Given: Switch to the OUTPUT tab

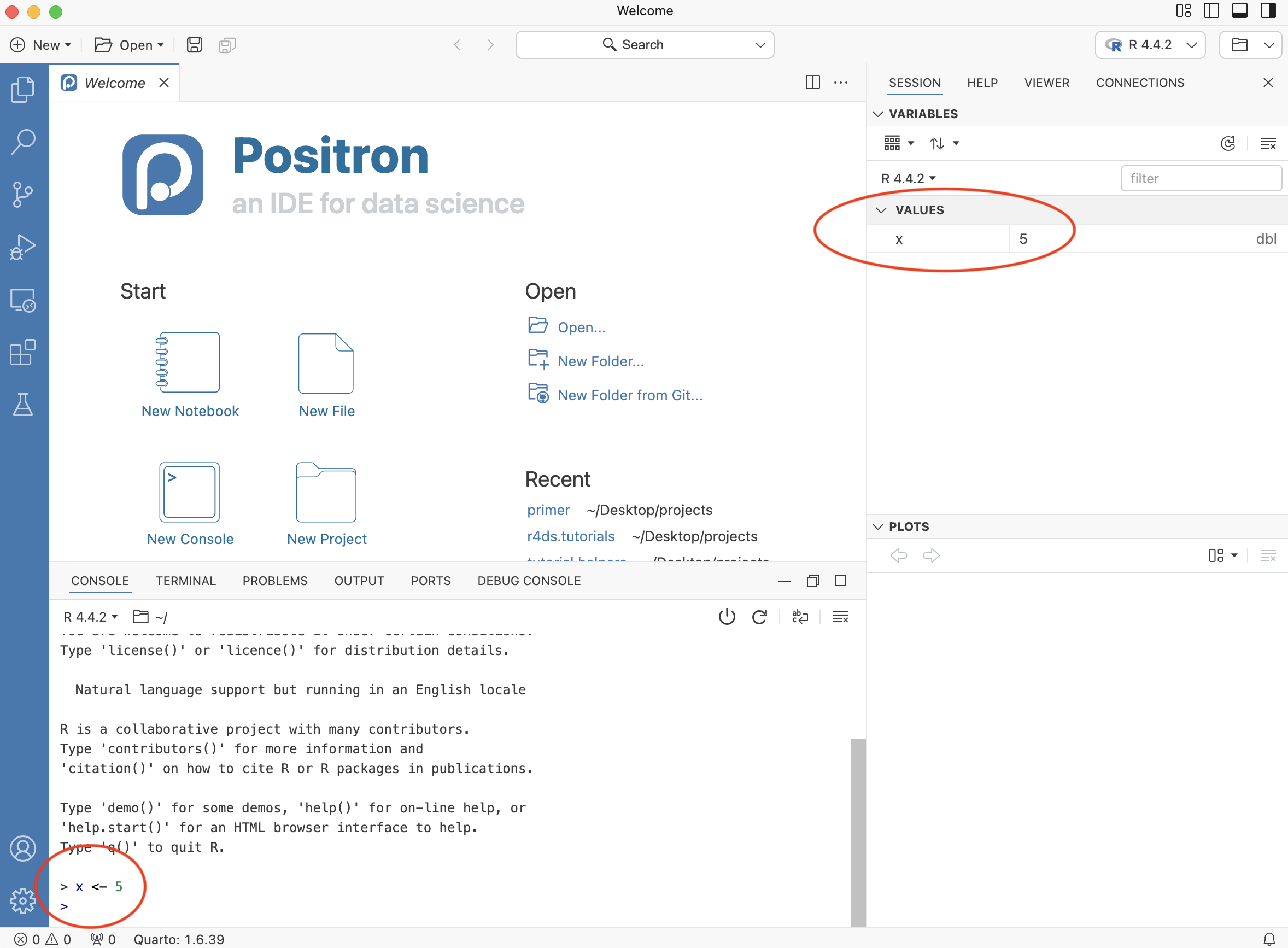Looking at the screenshot, I should (359, 581).
